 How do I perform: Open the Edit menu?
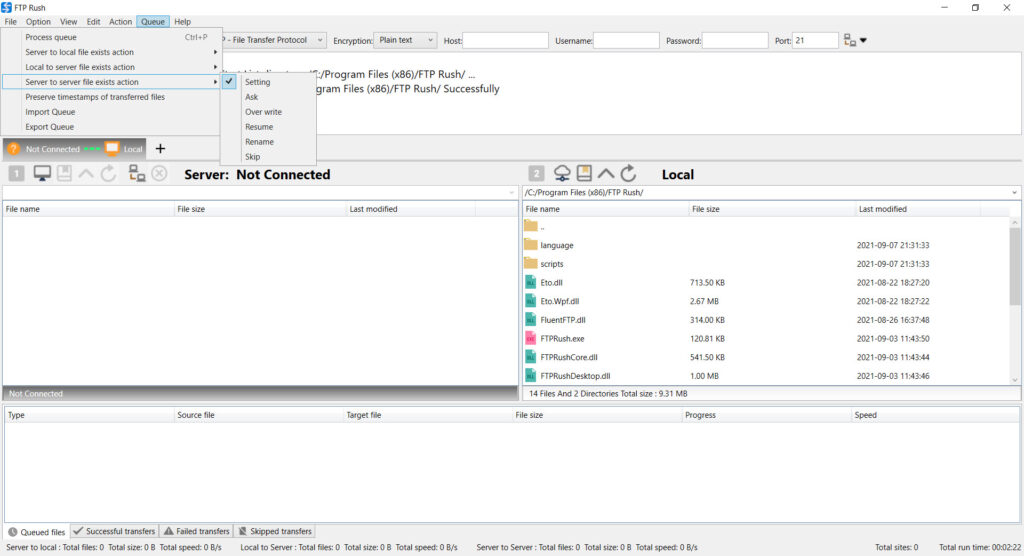tap(93, 22)
